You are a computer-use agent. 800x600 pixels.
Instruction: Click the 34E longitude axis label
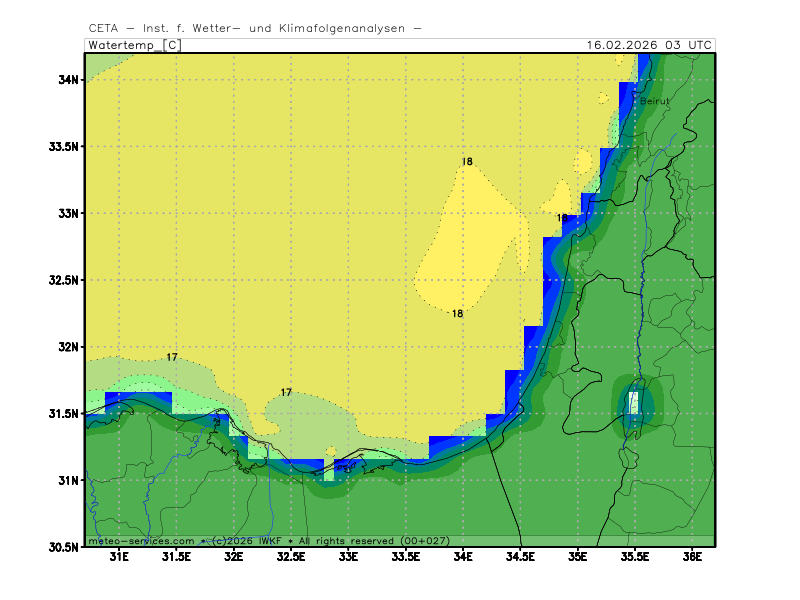463,556
